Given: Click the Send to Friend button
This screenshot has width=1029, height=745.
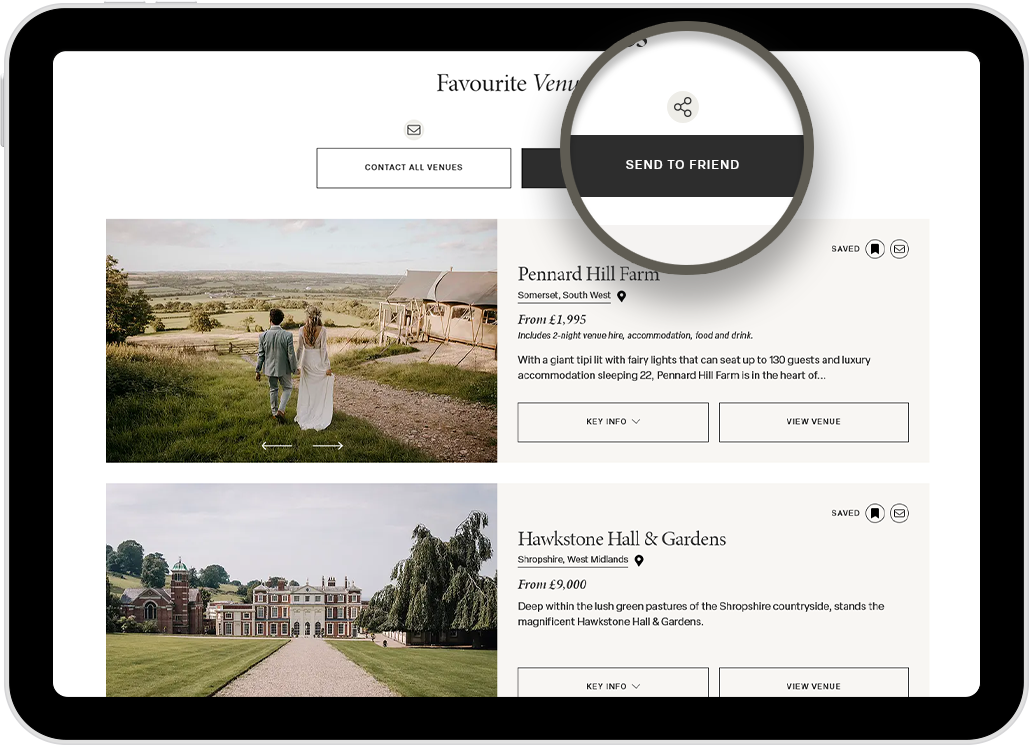Looking at the screenshot, I should point(682,165).
